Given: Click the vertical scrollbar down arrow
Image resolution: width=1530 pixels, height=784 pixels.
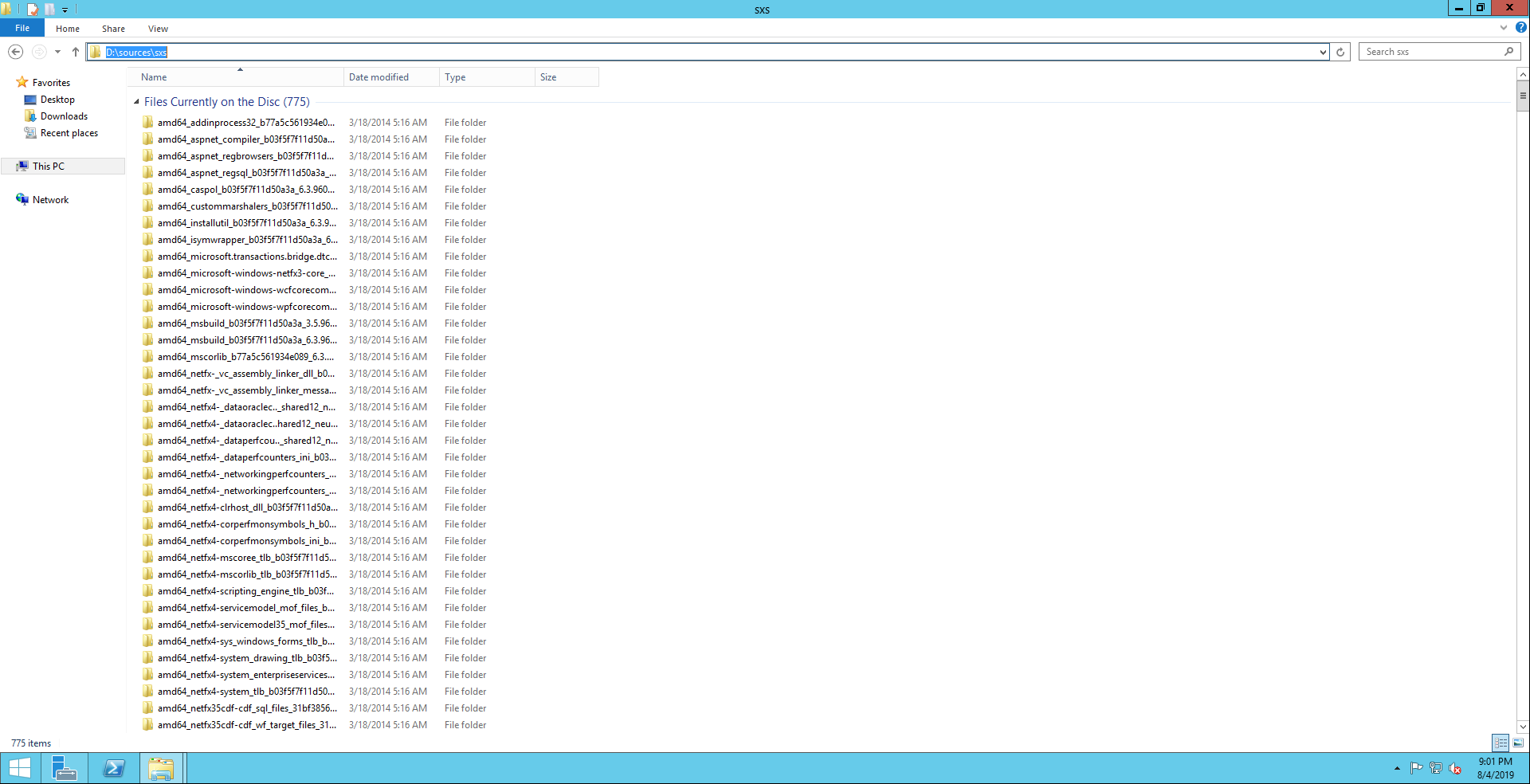Looking at the screenshot, I should tap(1523, 726).
